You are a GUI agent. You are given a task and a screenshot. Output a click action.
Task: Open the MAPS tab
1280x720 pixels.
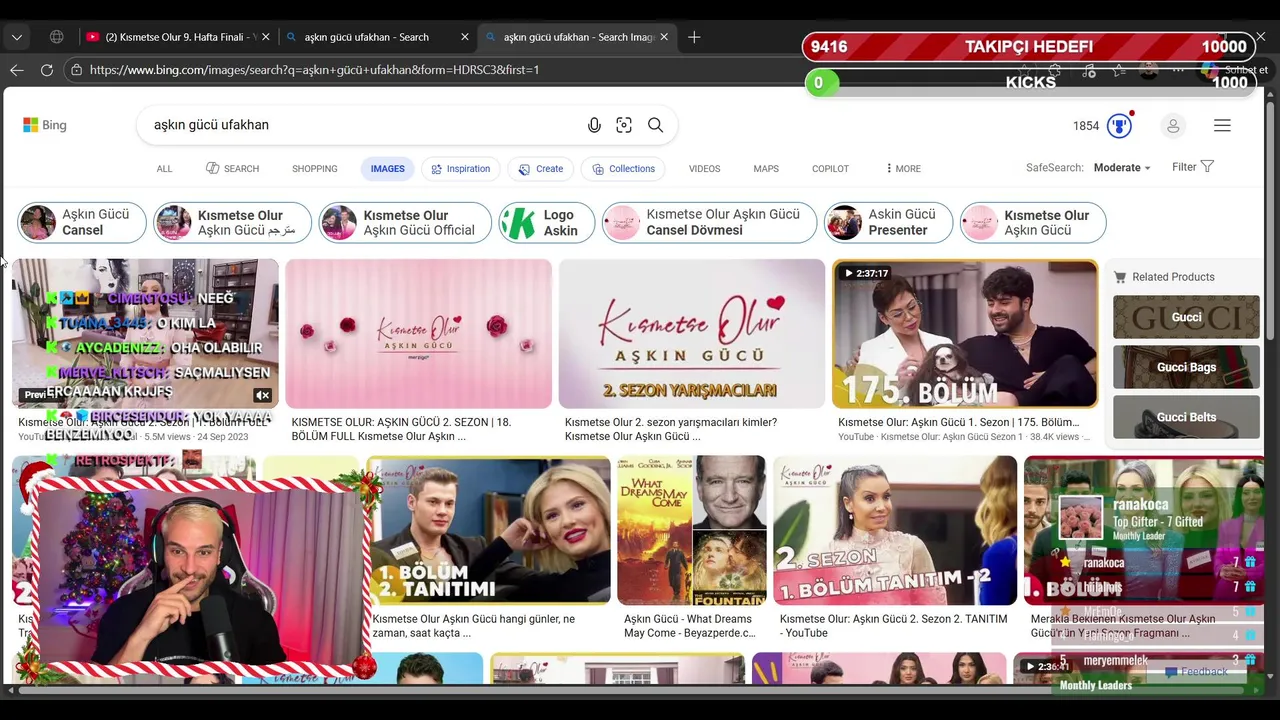coord(766,169)
